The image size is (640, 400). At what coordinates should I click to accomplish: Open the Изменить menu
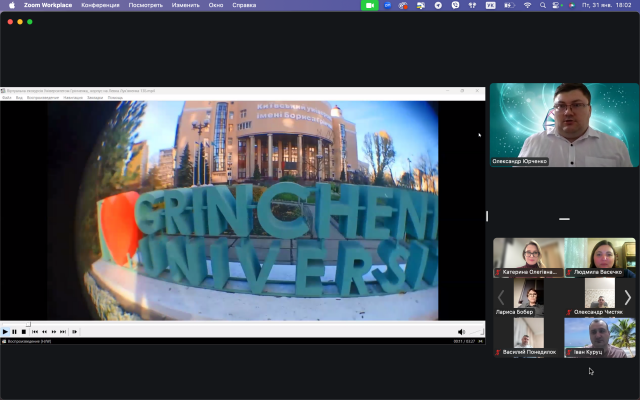point(185,5)
